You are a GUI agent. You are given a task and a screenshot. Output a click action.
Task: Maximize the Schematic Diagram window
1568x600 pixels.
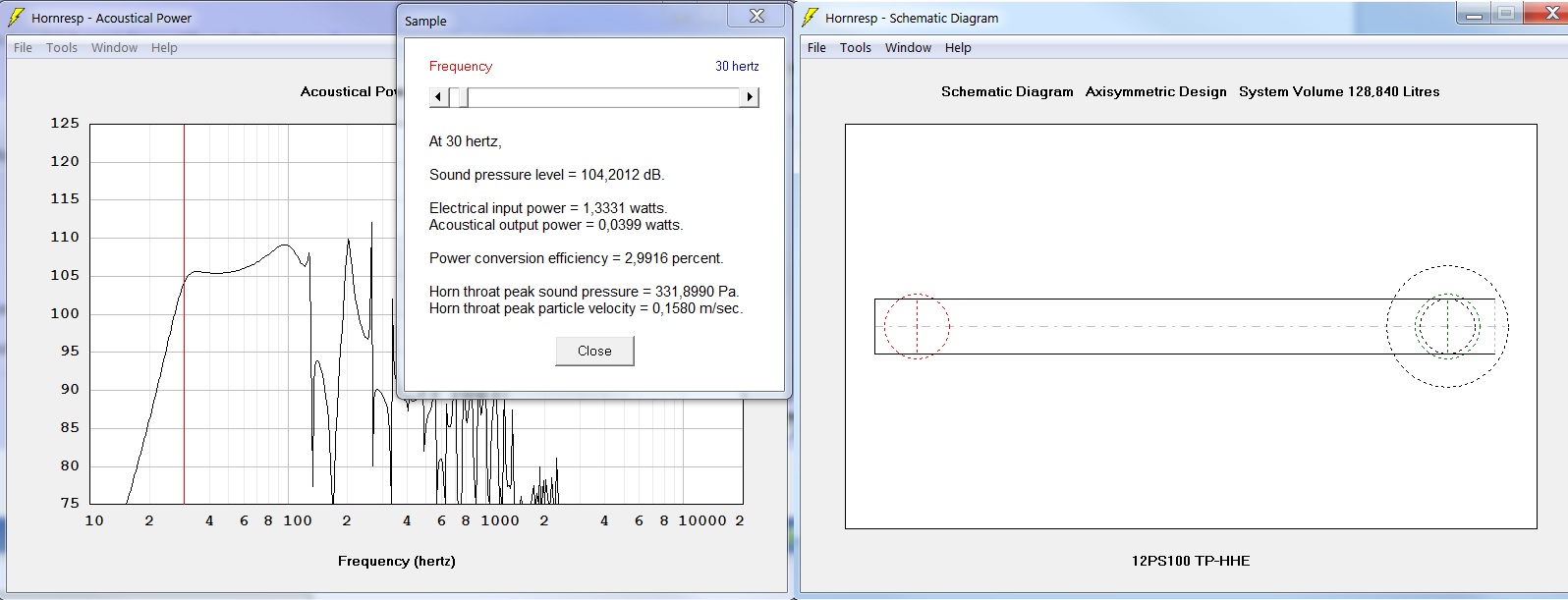(x=1505, y=14)
